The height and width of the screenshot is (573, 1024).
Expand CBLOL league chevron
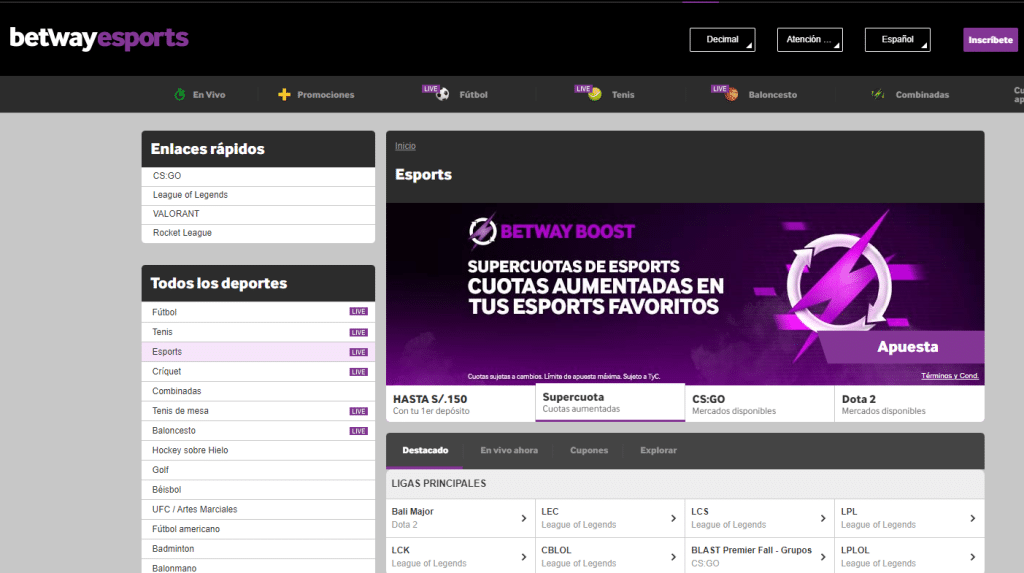point(673,557)
